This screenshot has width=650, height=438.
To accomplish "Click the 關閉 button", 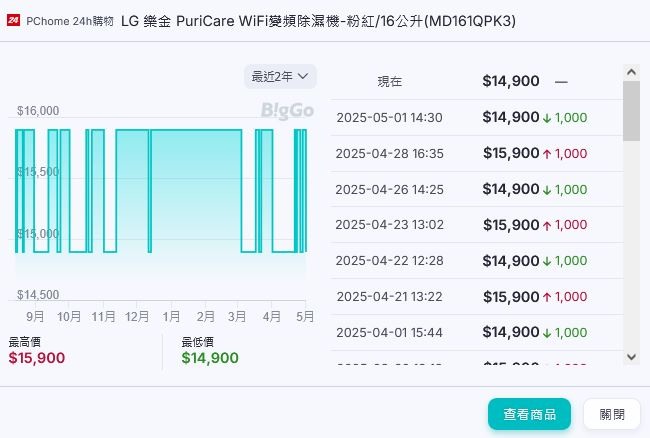I will 612,414.
